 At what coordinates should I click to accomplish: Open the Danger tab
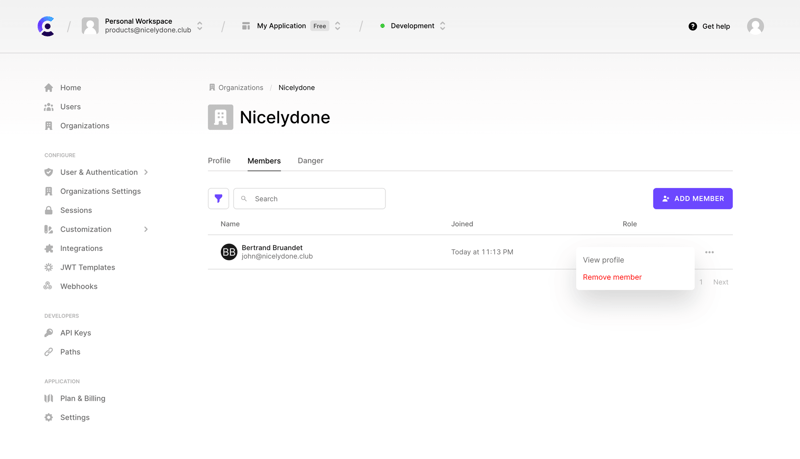pyautogui.click(x=310, y=161)
